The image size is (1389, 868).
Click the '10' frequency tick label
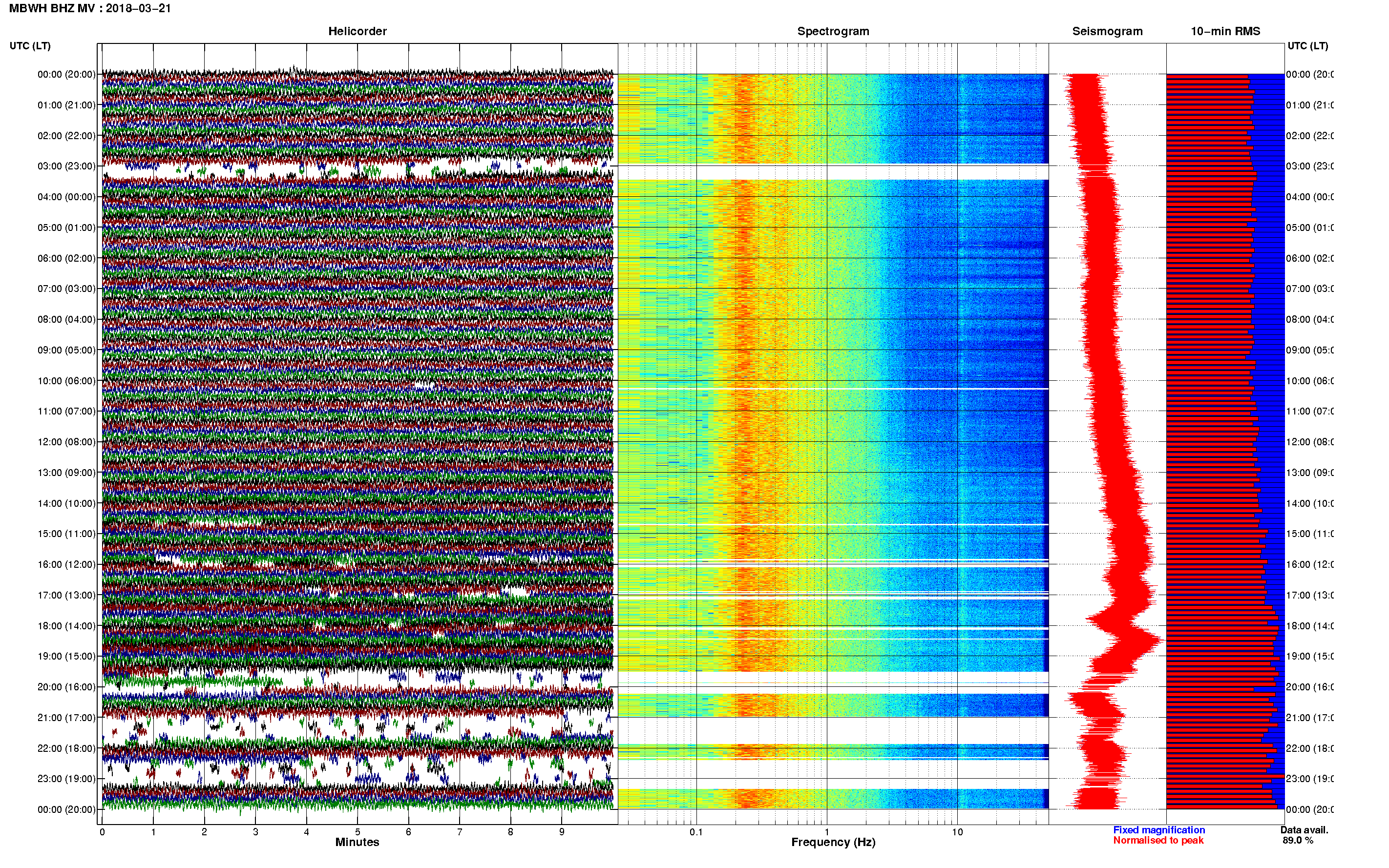pyautogui.click(x=957, y=832)
